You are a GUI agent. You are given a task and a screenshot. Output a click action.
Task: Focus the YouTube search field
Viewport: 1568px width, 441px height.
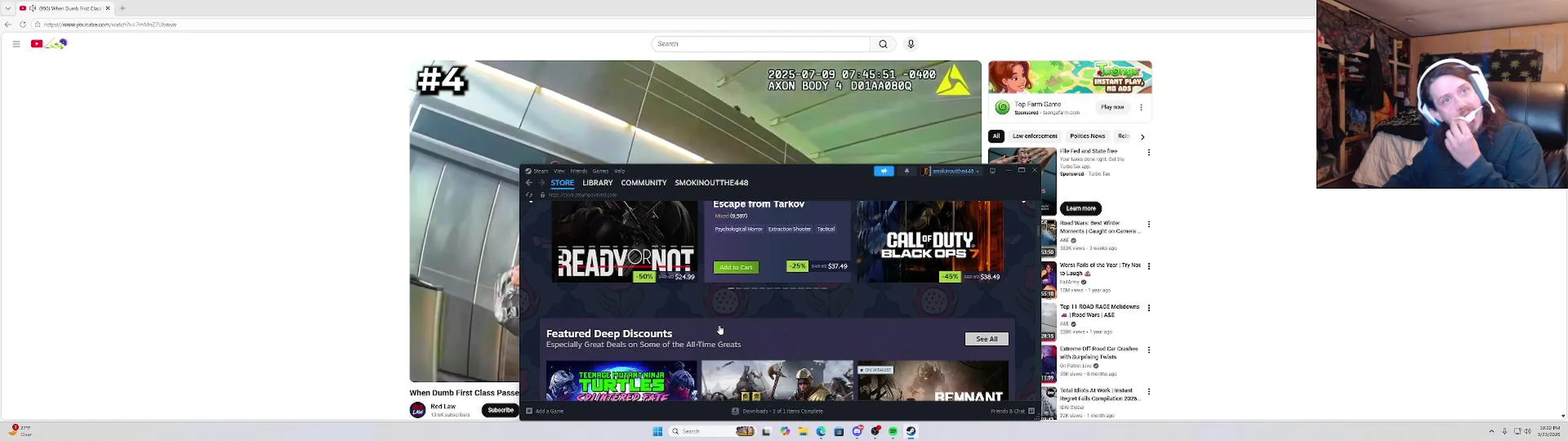pos(760,44)
